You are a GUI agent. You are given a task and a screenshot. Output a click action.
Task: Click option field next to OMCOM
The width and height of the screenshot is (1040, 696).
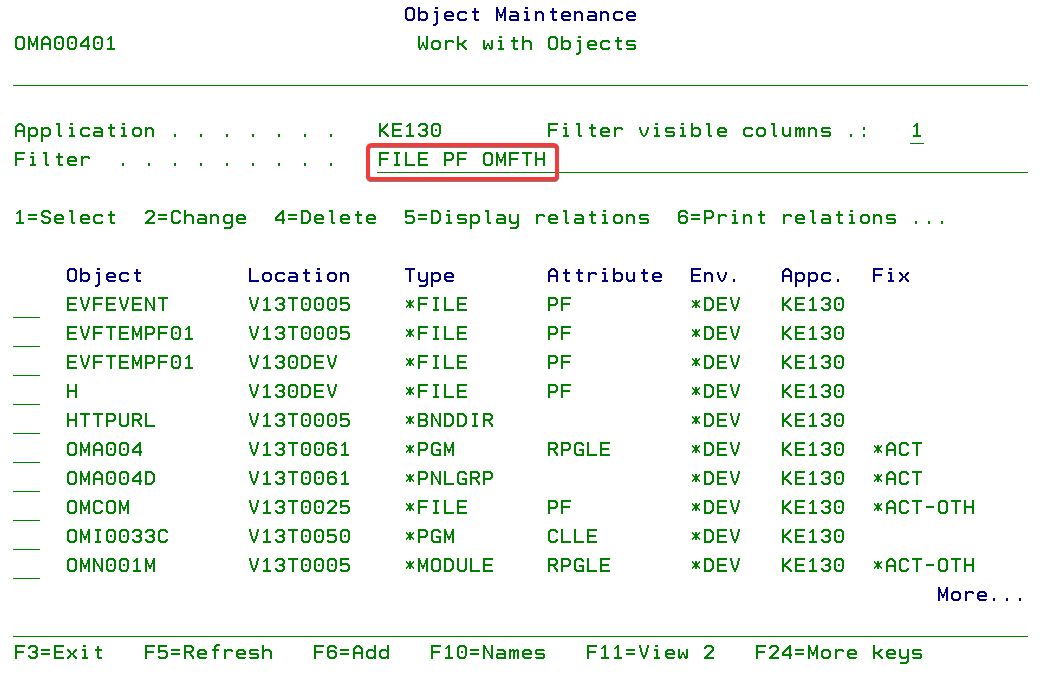(x=26, y=509)
